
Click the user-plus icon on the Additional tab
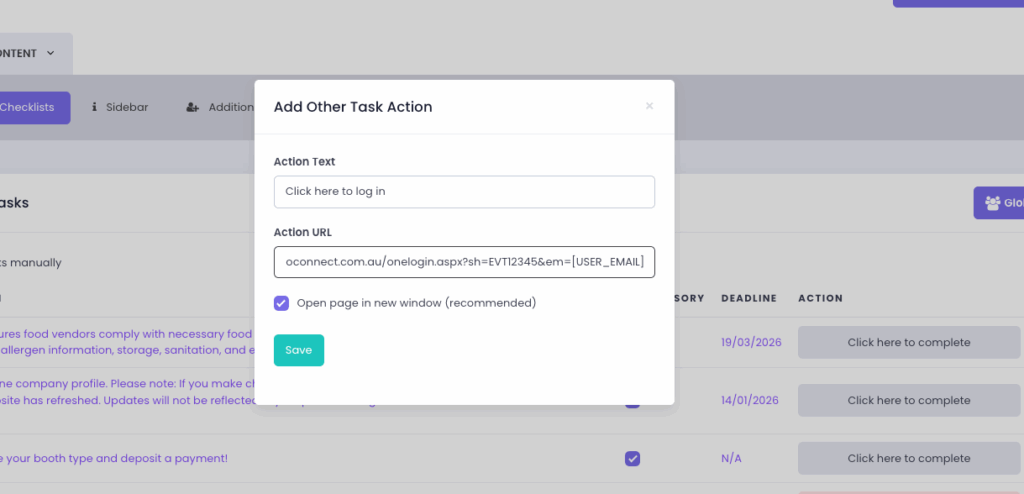tap(193, 107)
